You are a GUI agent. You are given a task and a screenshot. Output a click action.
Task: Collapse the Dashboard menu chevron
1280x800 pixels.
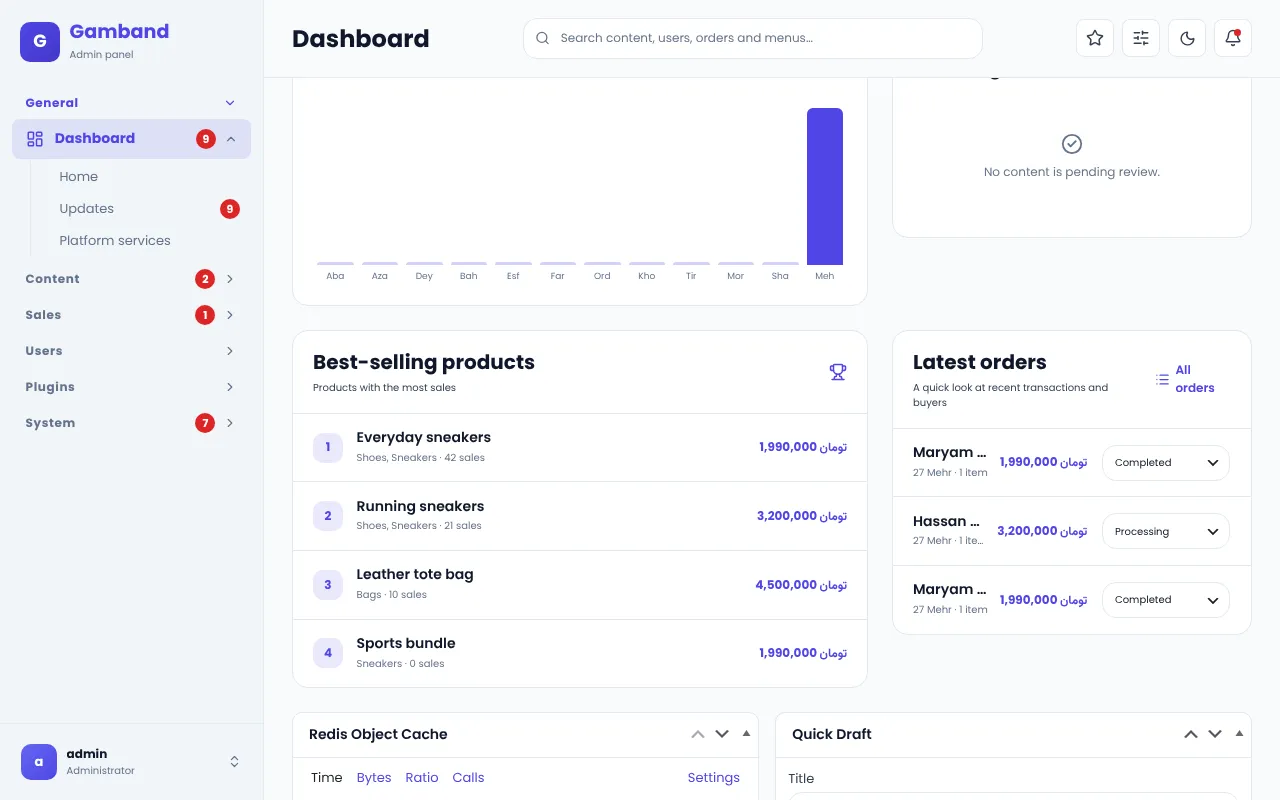tap(231, 139)
